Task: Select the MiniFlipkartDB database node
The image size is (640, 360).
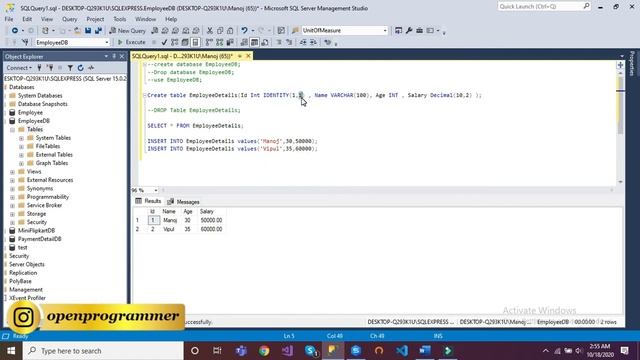Action: (36, 231)
